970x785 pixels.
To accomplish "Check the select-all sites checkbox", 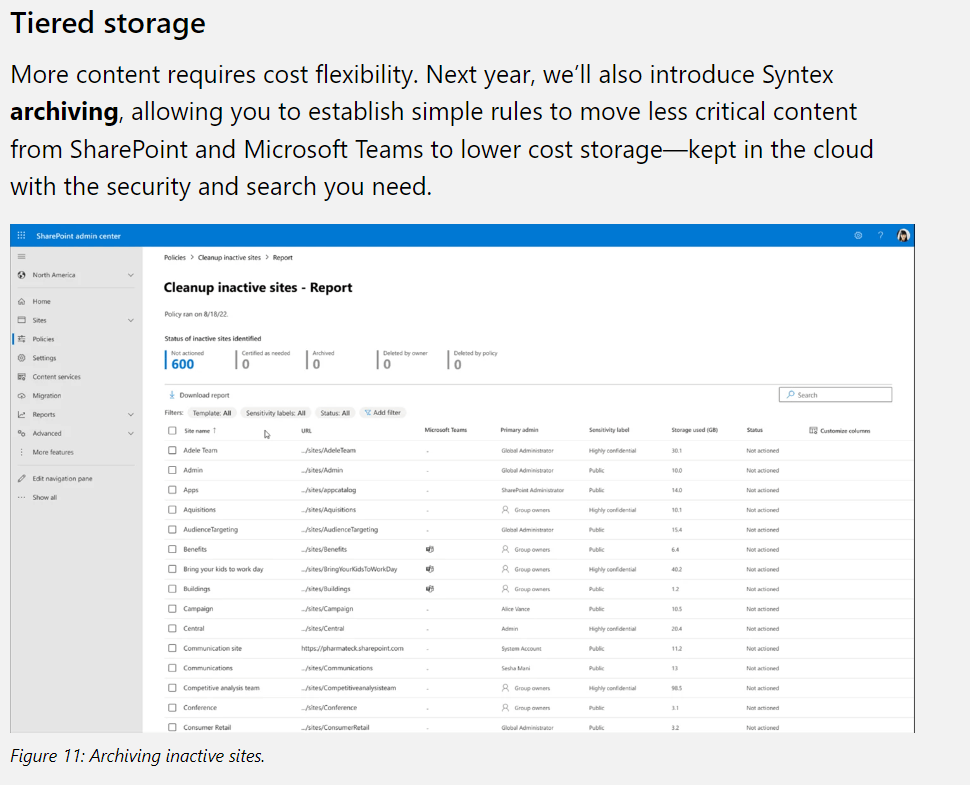I will coord(172,431).
